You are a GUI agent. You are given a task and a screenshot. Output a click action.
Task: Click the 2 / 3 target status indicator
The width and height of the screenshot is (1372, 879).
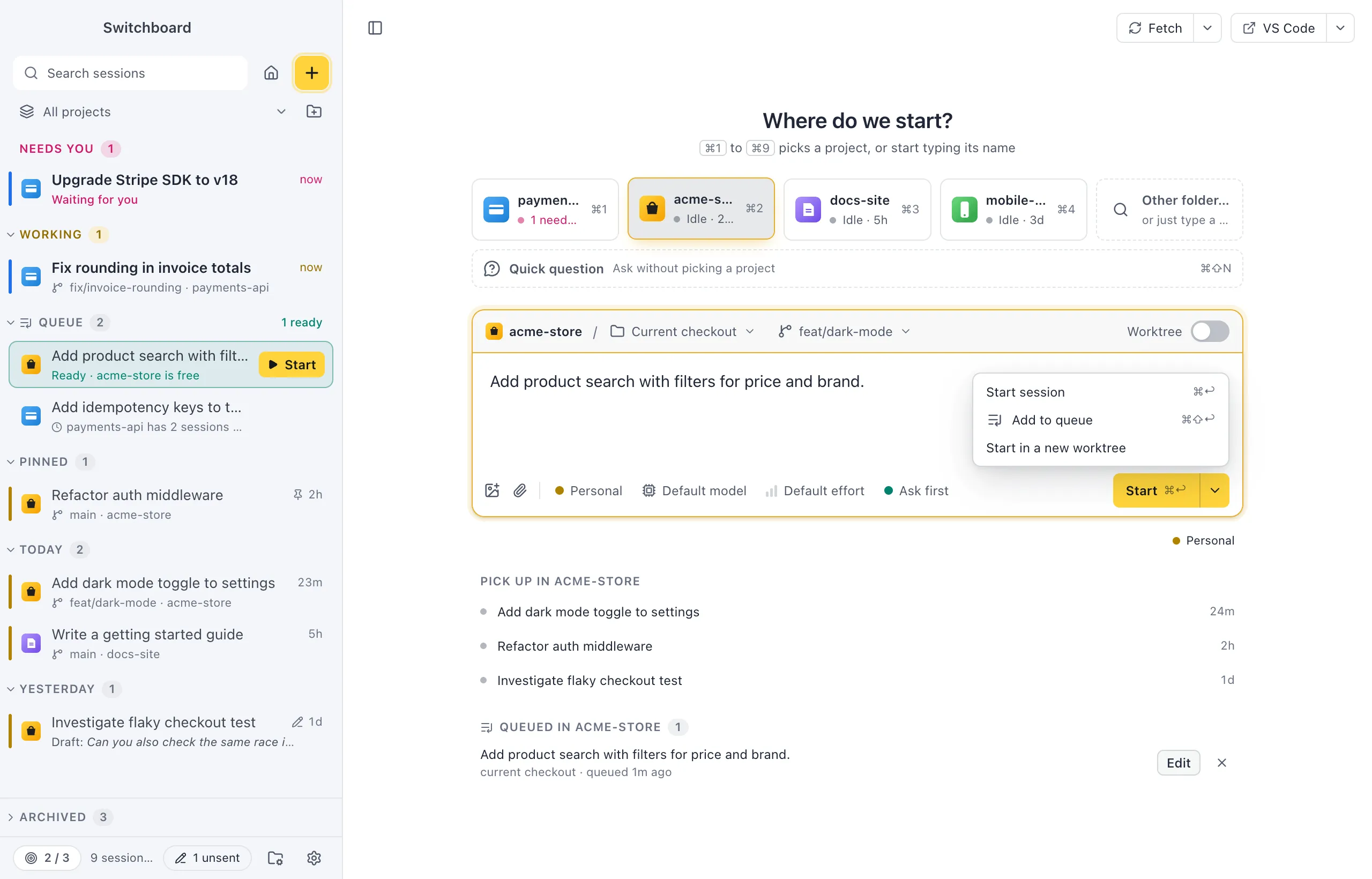(47, 858)
